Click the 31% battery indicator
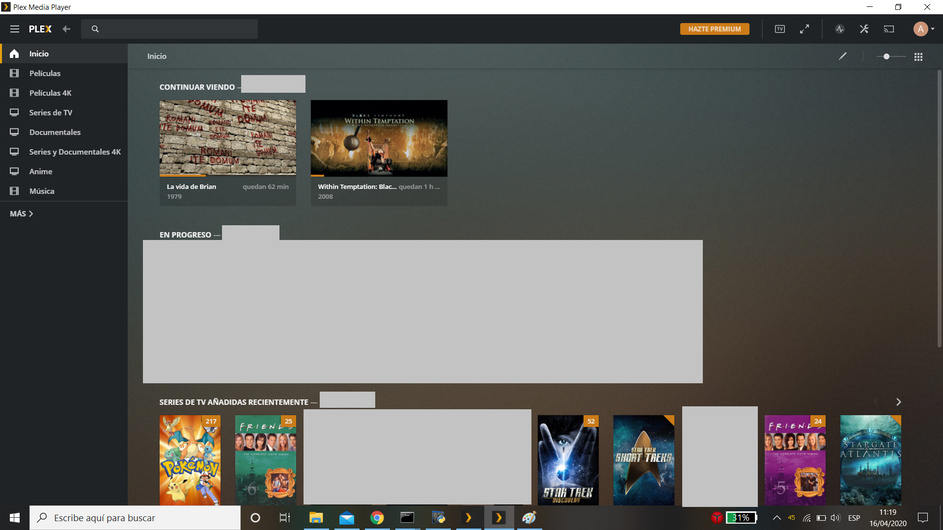Viewport: 943px width, 530px height. point(741,517)
